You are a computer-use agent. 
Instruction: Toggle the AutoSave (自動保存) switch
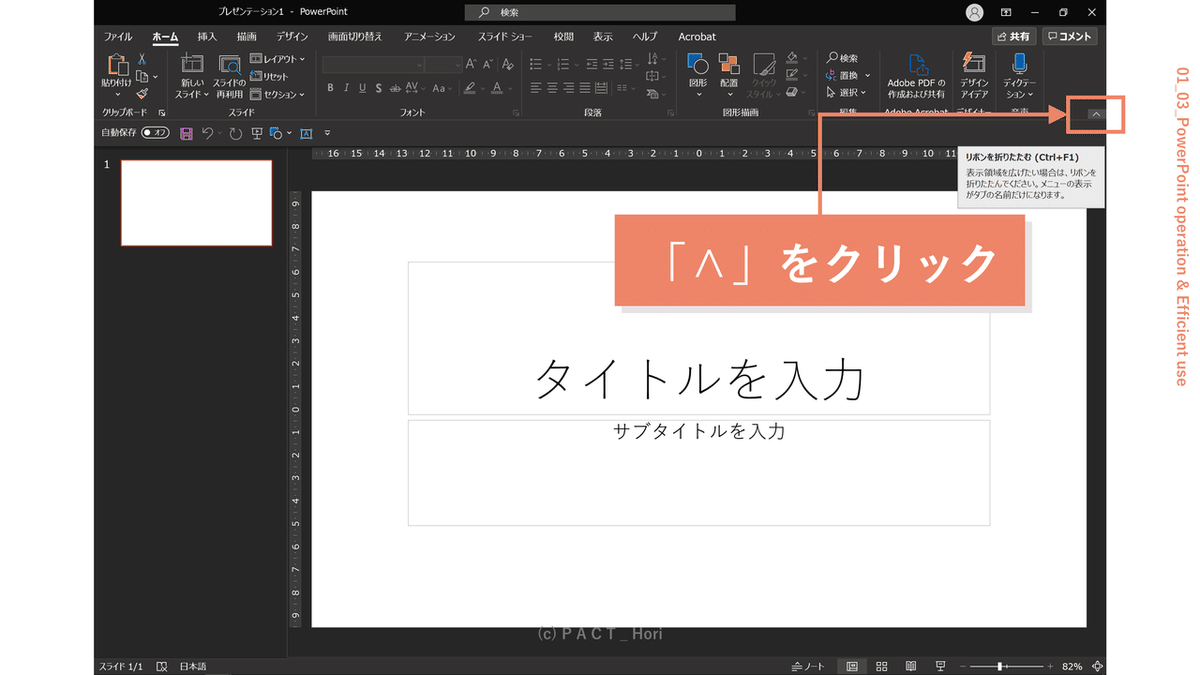[x=155, y=133]
